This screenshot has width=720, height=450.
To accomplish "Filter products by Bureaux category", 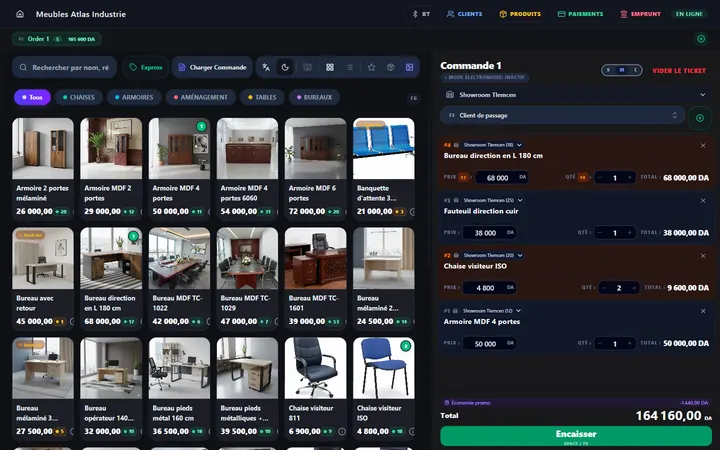I will click(314, 97).
